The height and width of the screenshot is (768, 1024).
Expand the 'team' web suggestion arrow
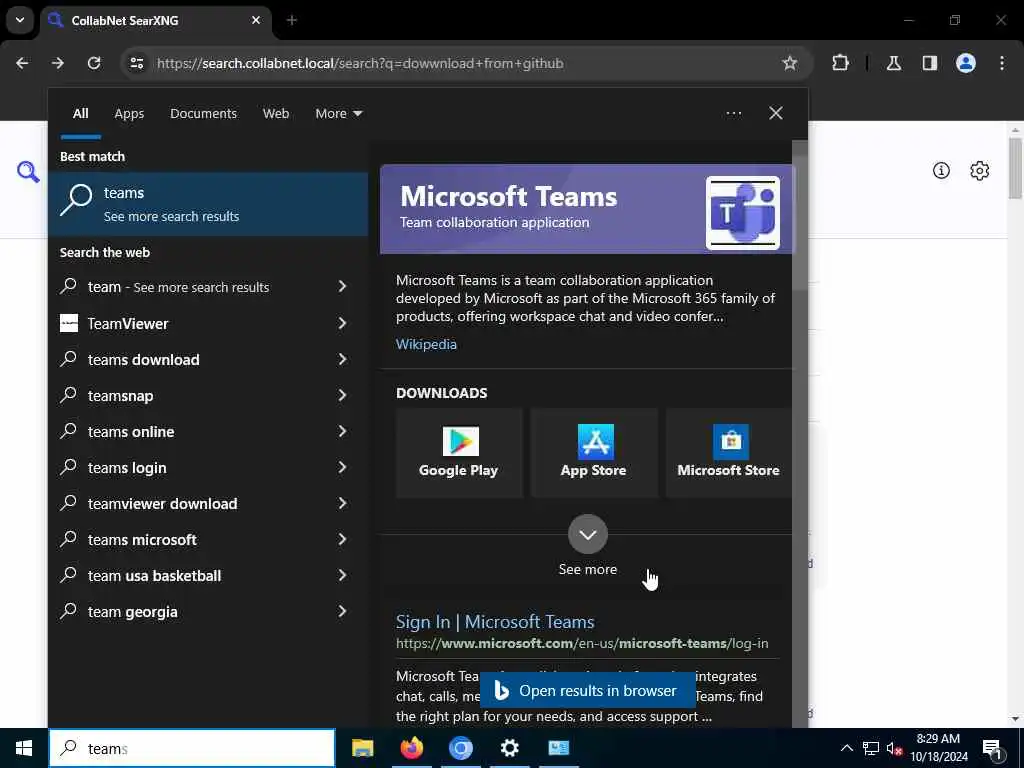click(x=342, y=287)
